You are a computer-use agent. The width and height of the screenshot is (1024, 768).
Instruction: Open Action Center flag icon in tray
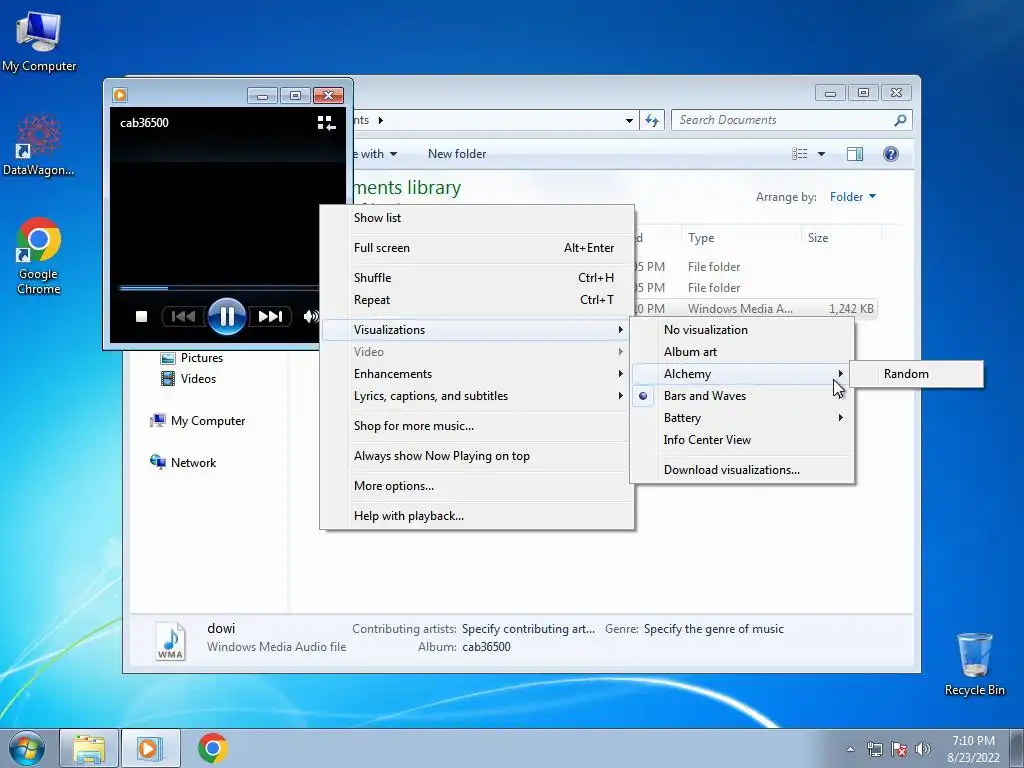(899, 749)
